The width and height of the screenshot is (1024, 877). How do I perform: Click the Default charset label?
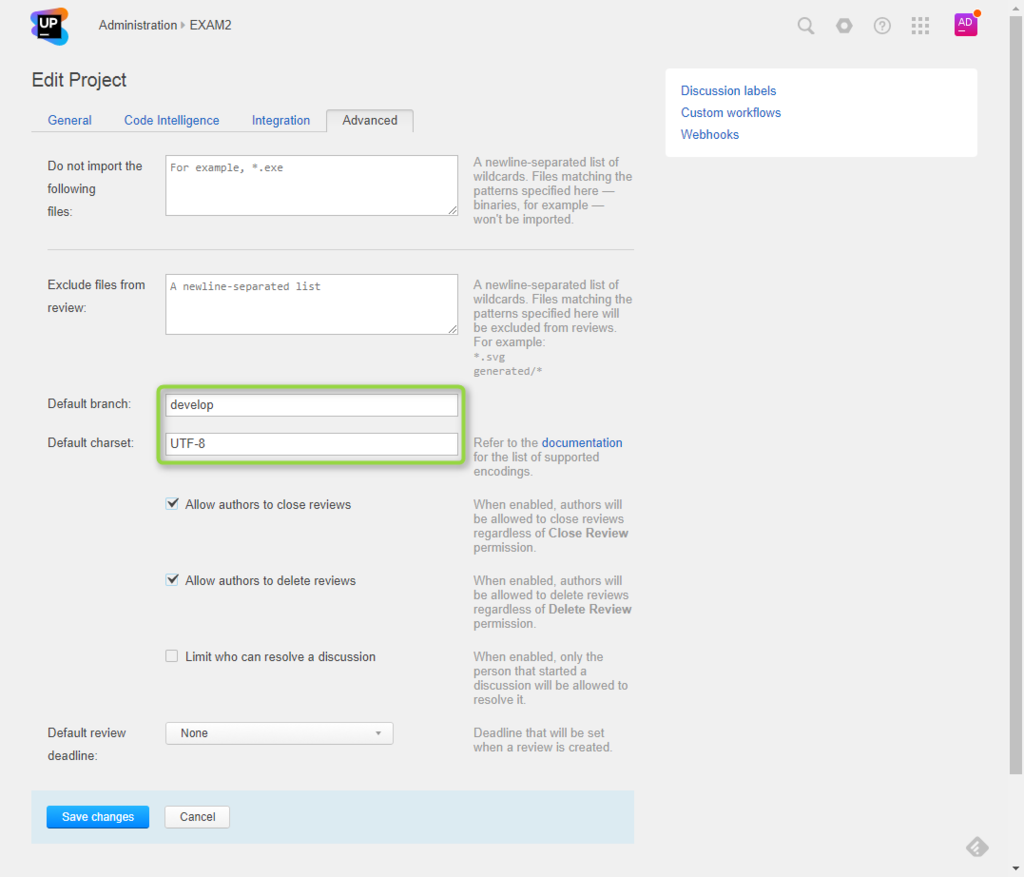click(x=90, y=442)
